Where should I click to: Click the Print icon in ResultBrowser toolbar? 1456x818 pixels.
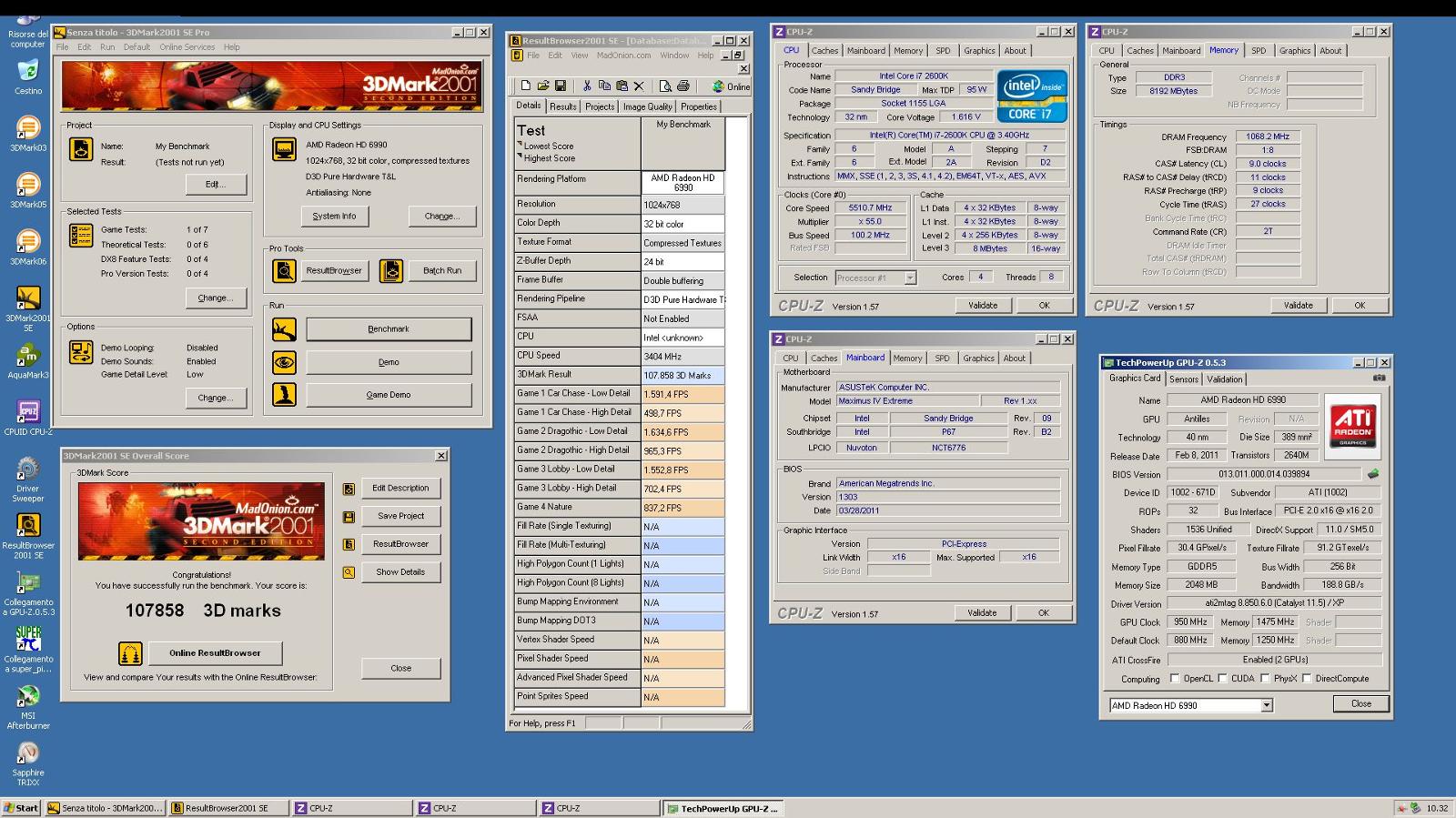point(683,86)
